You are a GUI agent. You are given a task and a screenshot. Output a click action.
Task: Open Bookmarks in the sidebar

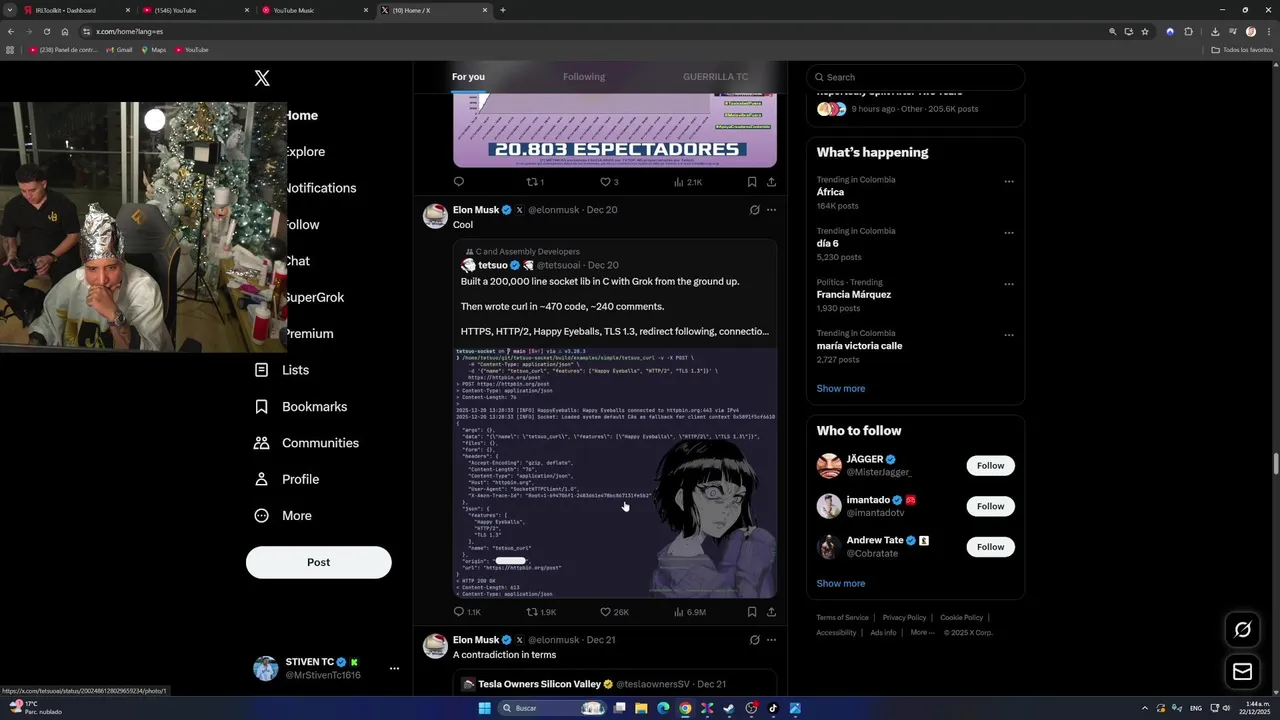(x=301, y=407)
